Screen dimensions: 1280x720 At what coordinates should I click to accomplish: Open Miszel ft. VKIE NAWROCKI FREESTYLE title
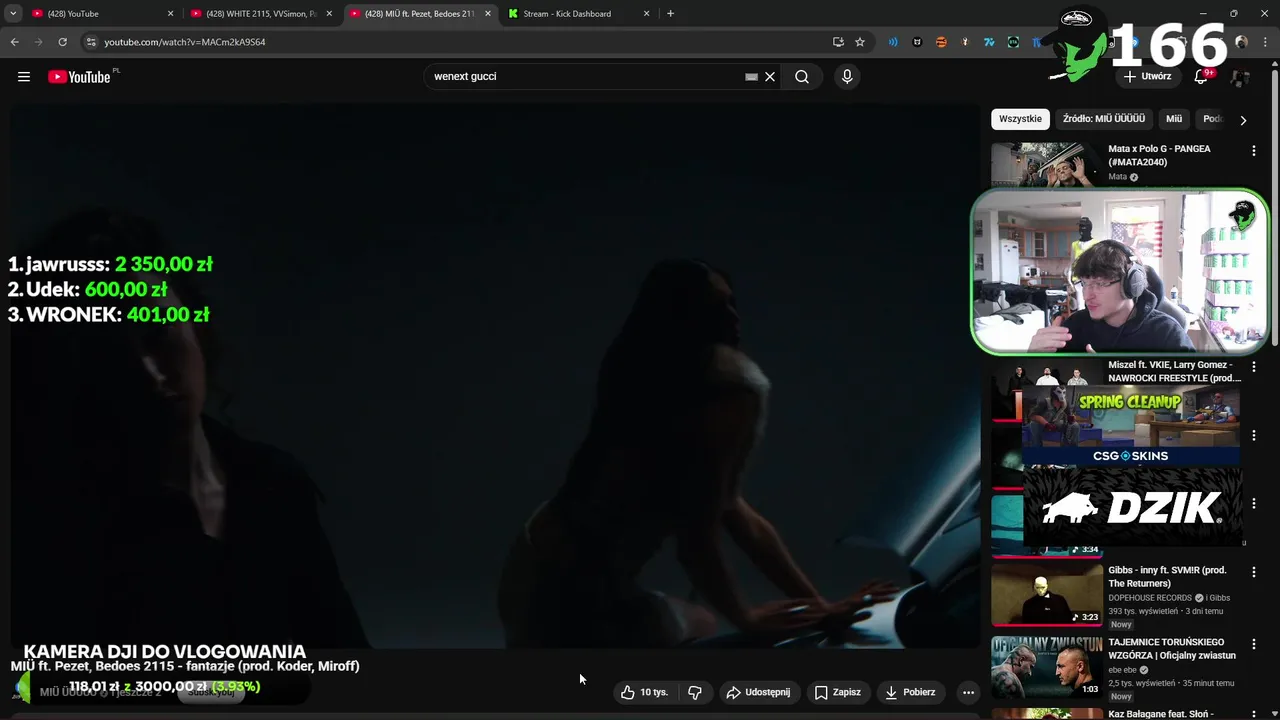[x=1174, y=371]
